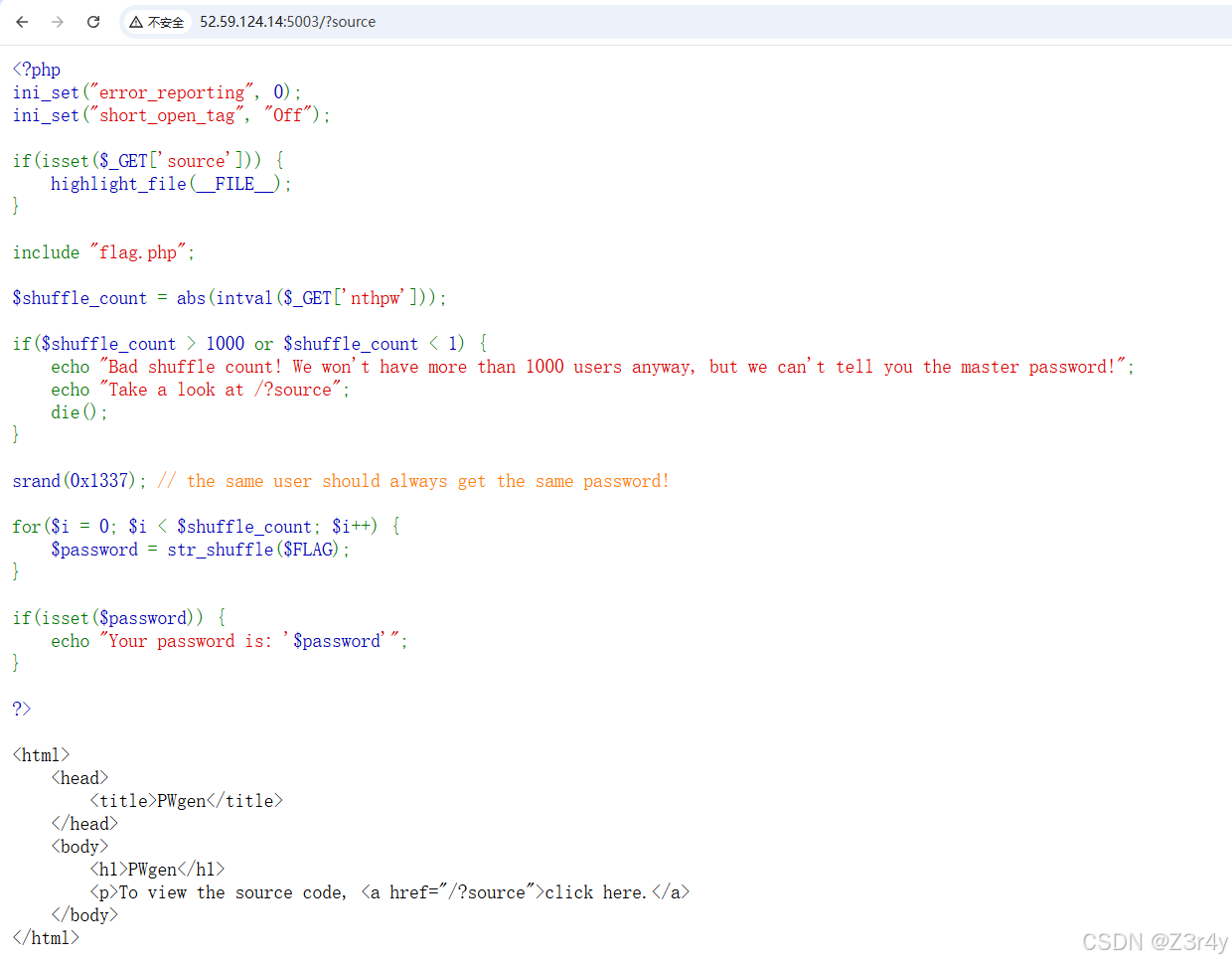Select the include "flag.php" line

pyautogui.click(x=101, y=251)
